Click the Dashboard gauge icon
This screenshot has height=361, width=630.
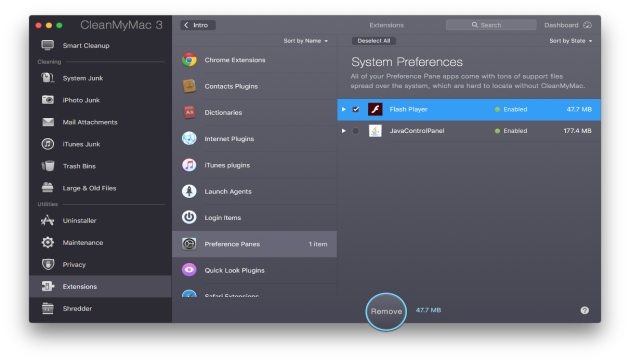[x=587, y=25]
